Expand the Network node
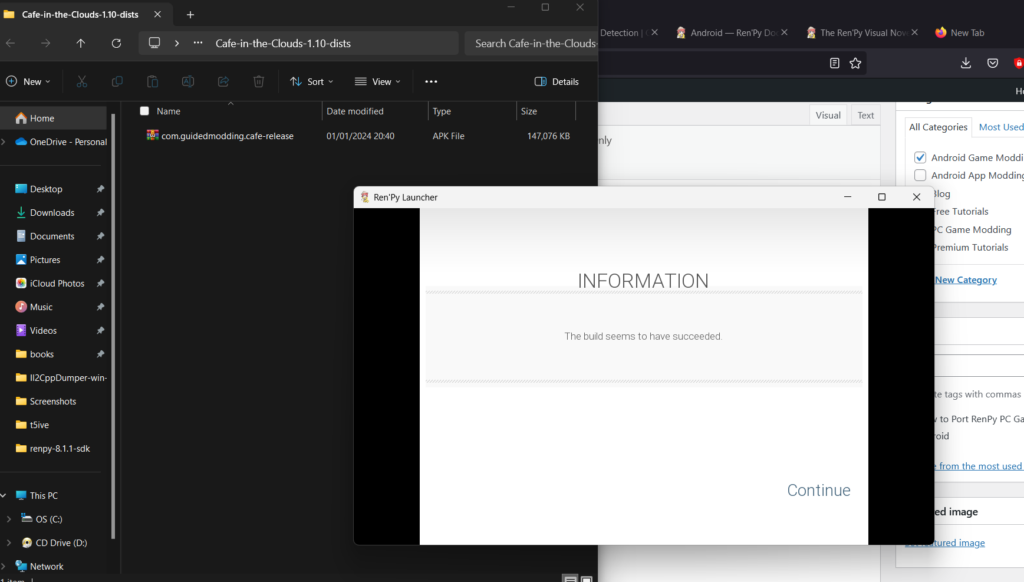Screen dimensions: 1024x582 pos(4,566)
